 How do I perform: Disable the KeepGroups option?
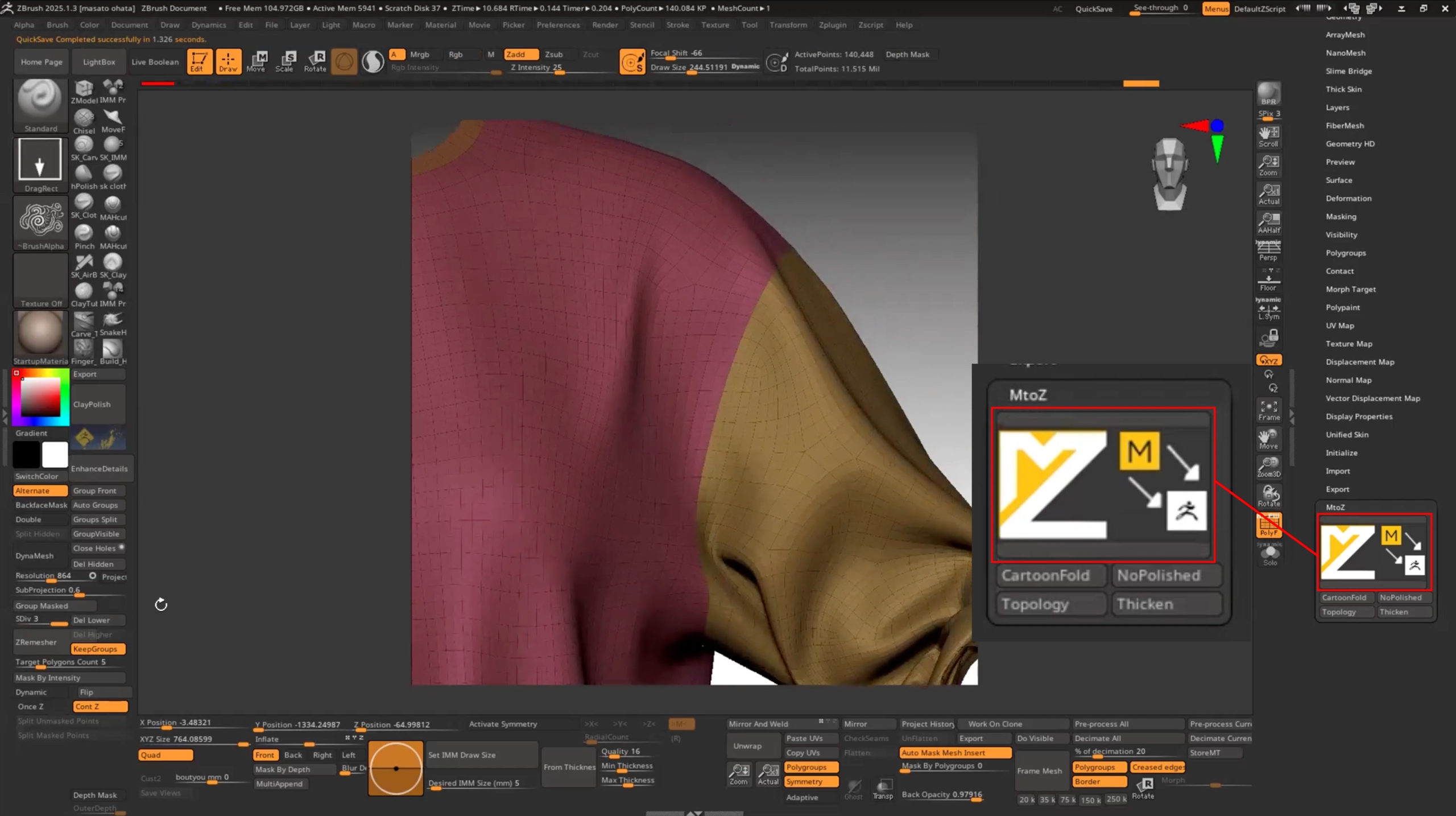click(x=98, y=649)
